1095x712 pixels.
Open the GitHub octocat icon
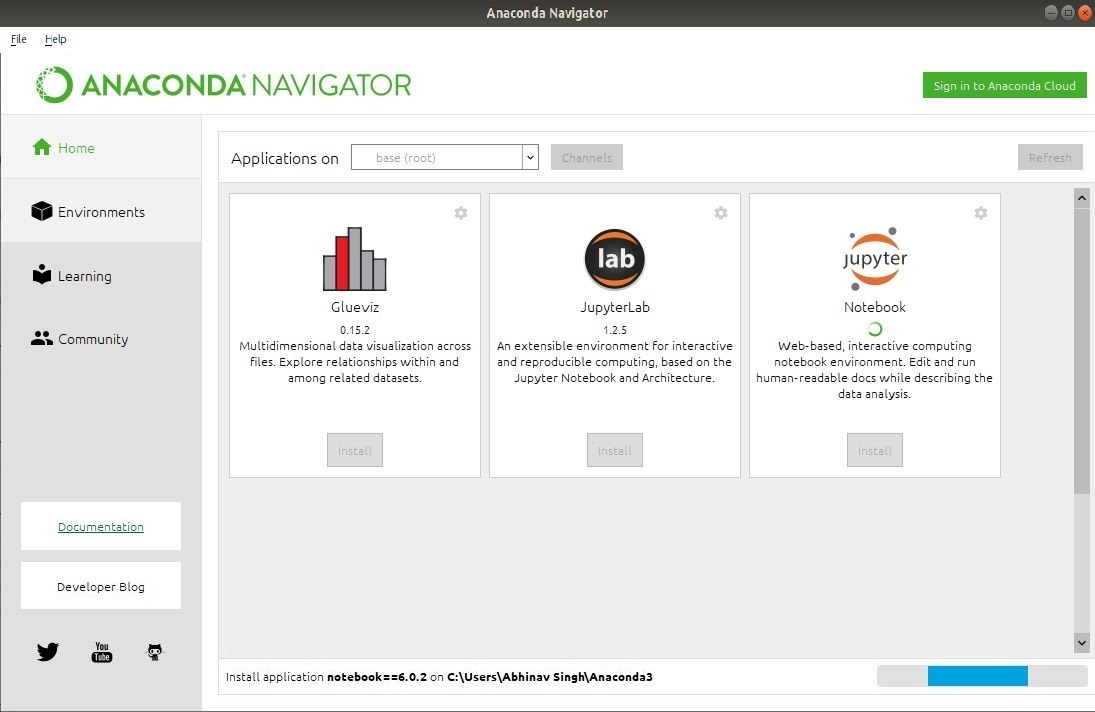click(155, 652)
